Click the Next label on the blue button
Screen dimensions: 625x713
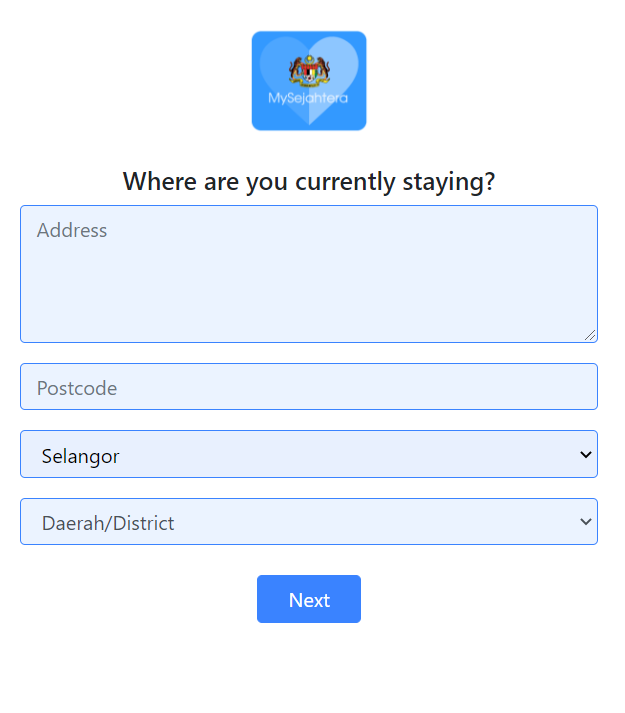point(309,600)
